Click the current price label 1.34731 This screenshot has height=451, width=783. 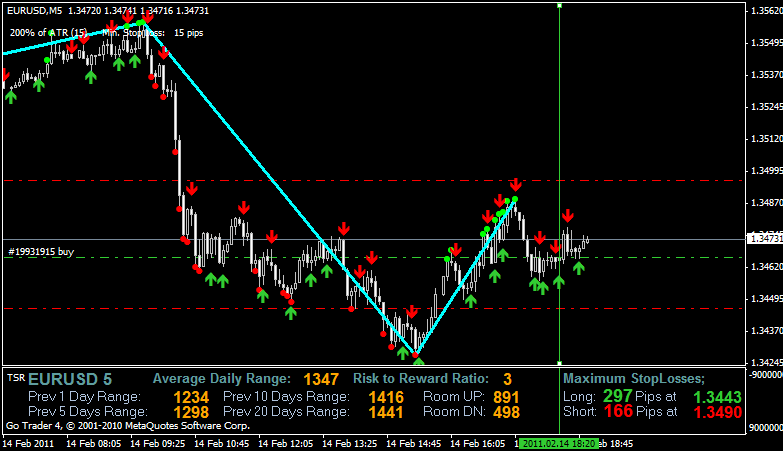tap(766, 239)
